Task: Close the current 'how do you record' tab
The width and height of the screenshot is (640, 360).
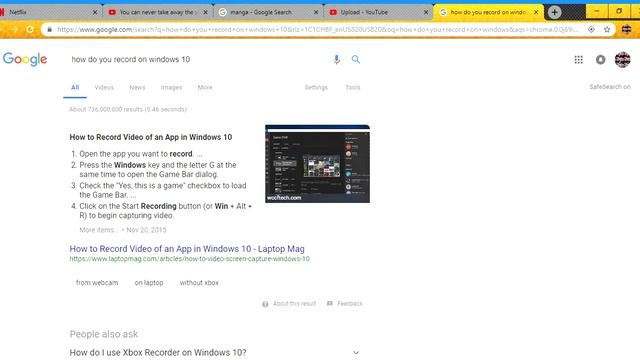Action: [x=536, y=12]
